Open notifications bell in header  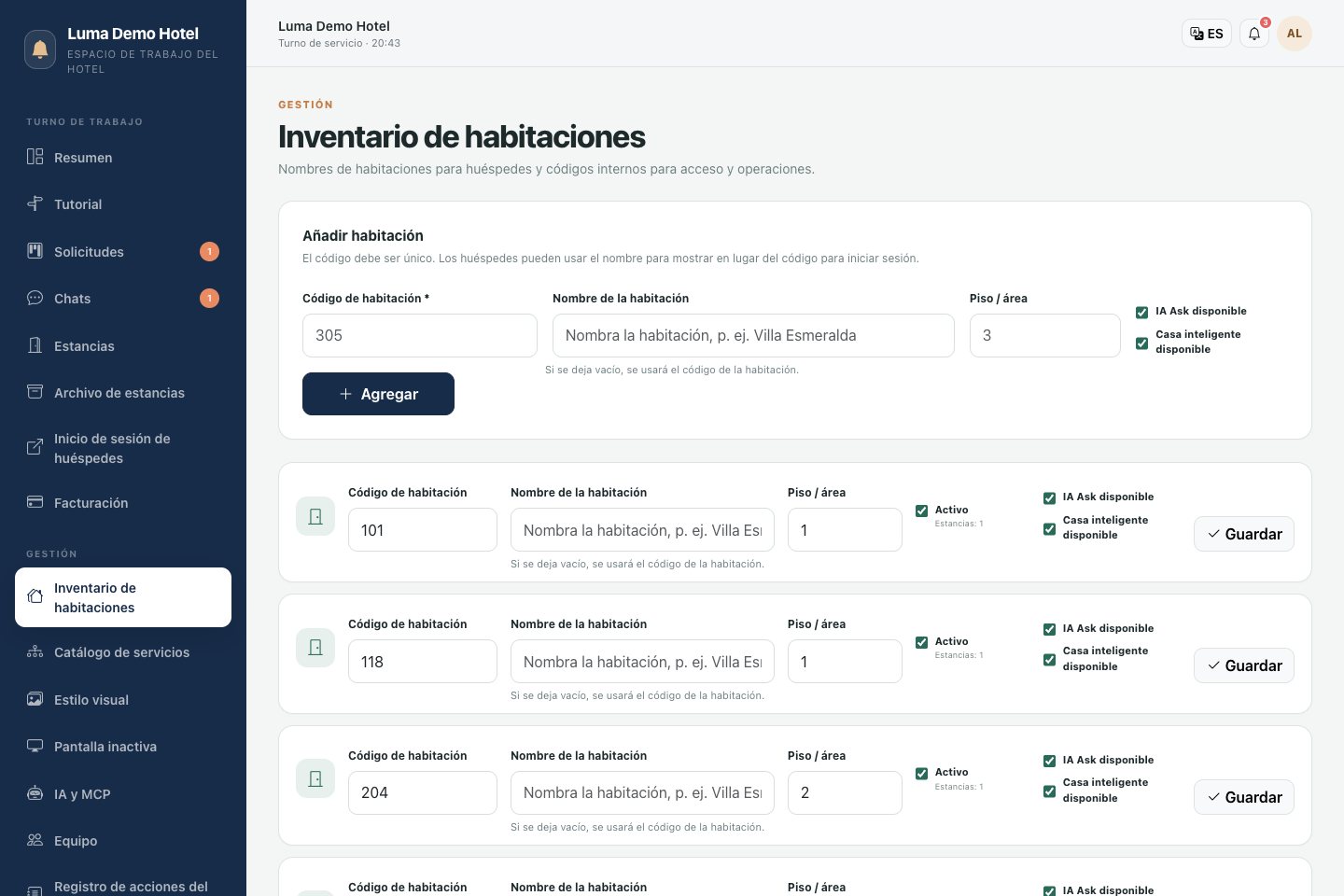coord(1254,34)
